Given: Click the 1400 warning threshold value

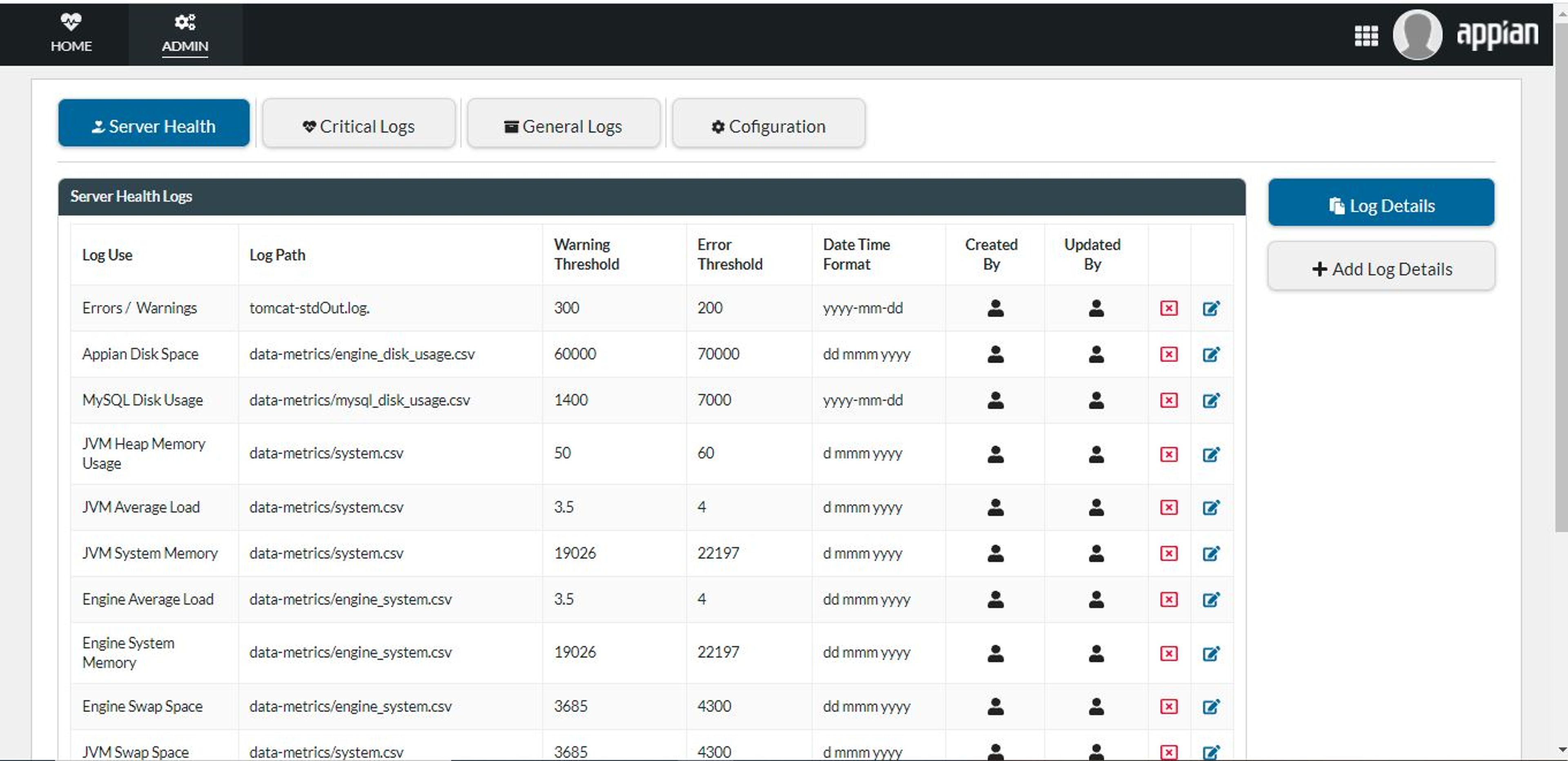Looking at the screenshot, I should (x=570, y=401).
